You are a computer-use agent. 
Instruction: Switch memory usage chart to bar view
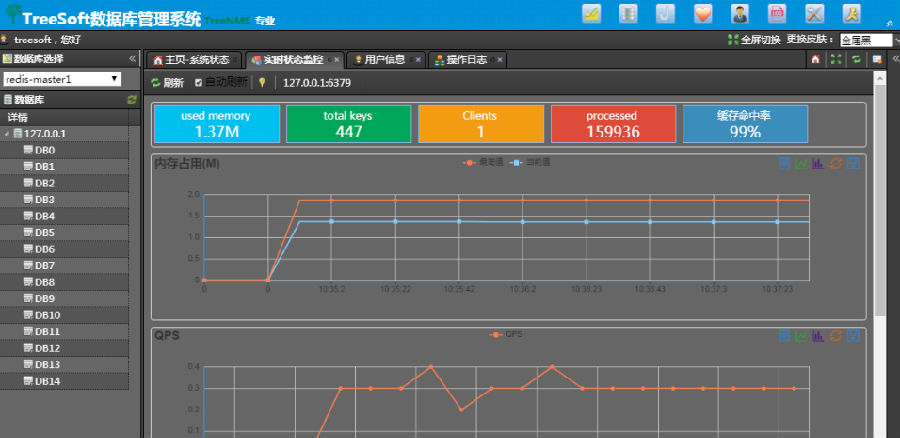[x=818, y=164]
